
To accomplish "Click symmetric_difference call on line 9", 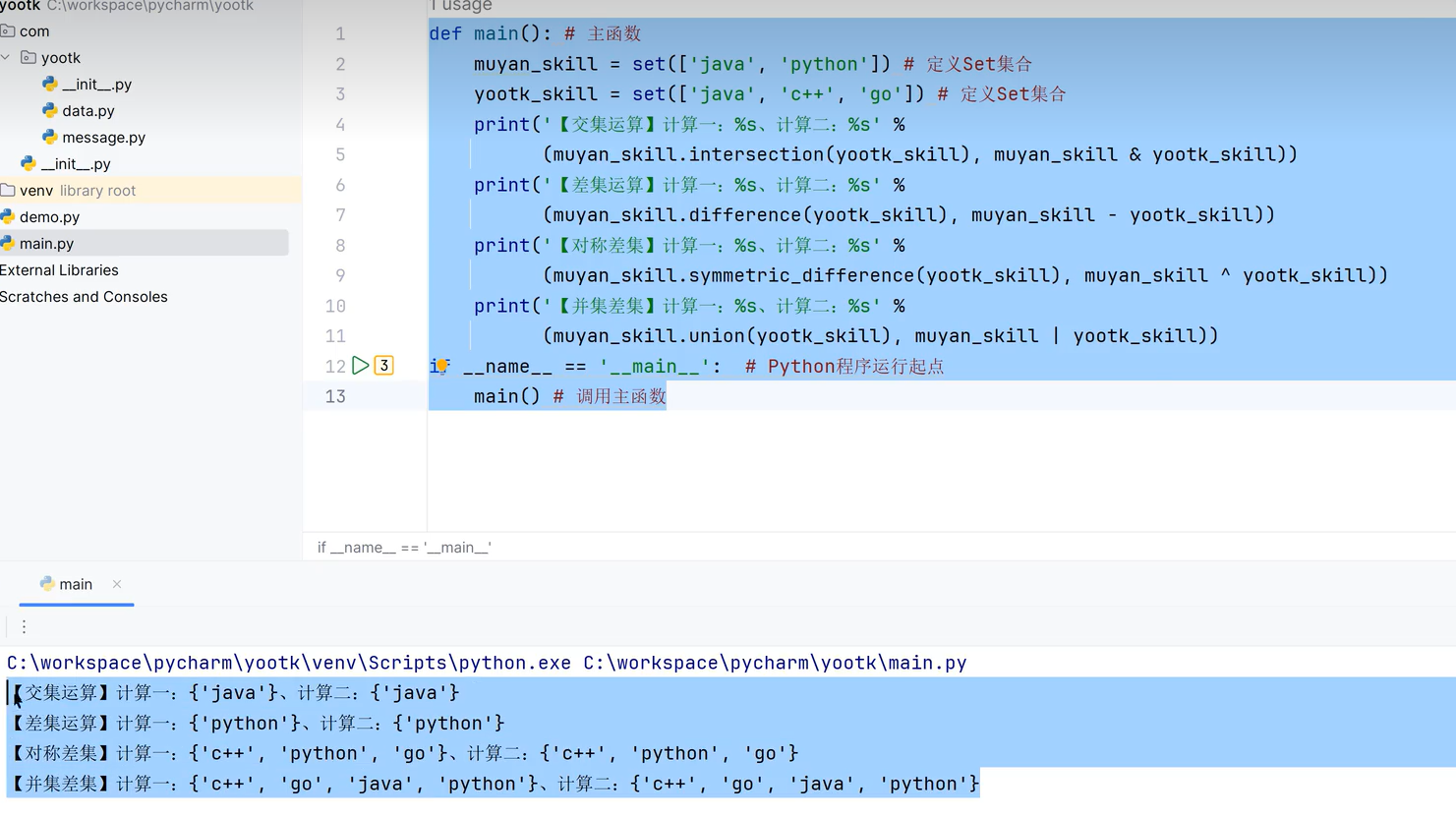I will 801,275.
